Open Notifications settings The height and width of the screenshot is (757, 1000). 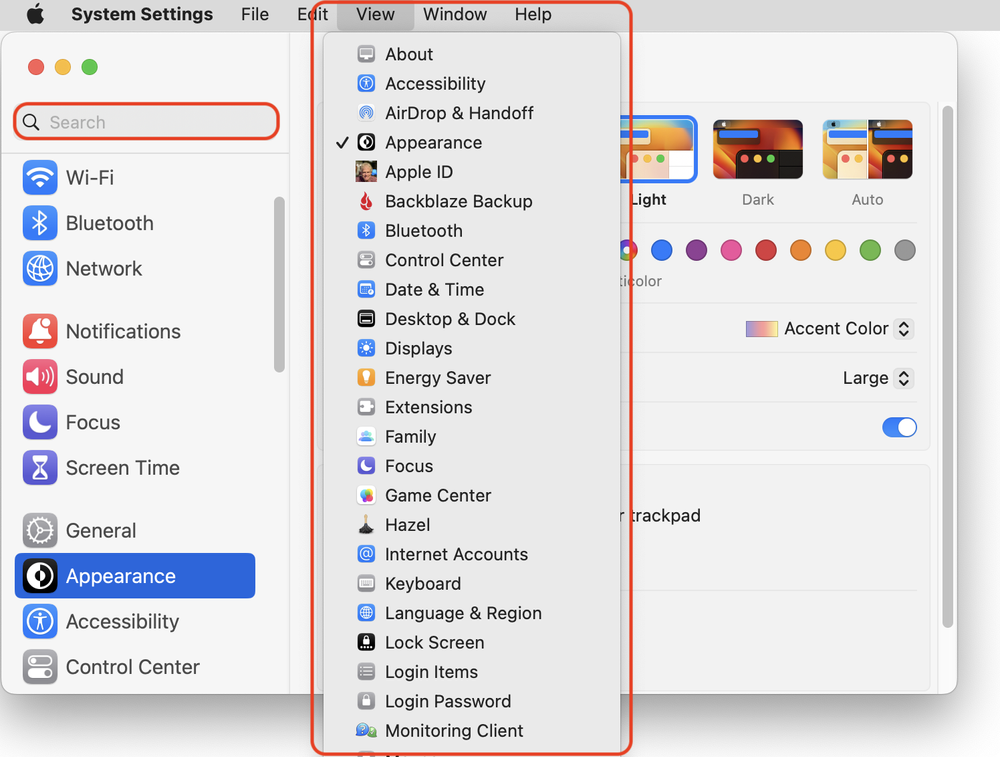[122, 331]
